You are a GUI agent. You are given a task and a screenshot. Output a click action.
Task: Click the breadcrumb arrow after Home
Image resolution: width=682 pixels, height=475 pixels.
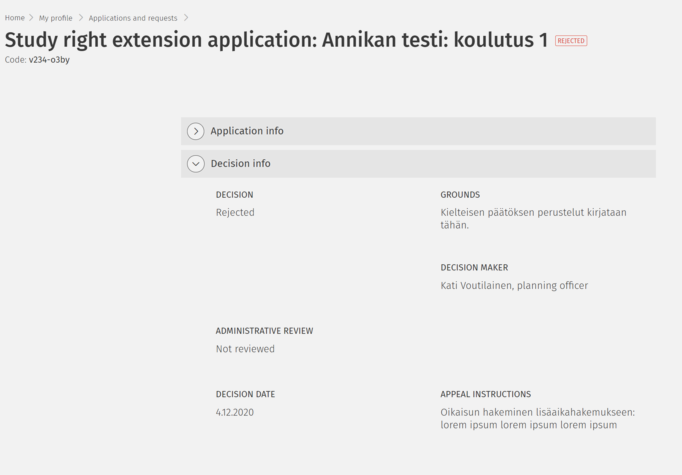(31, 18)
